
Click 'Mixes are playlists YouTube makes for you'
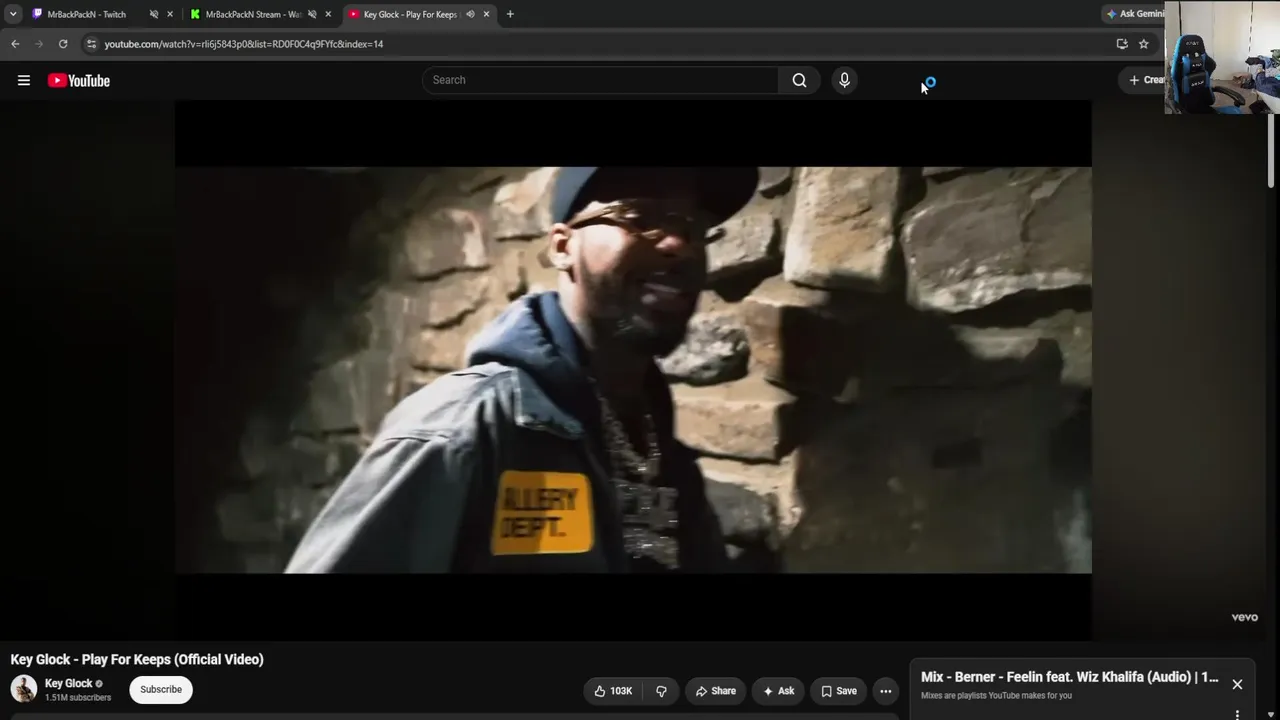pyautogui.click(x=996, y=696)
